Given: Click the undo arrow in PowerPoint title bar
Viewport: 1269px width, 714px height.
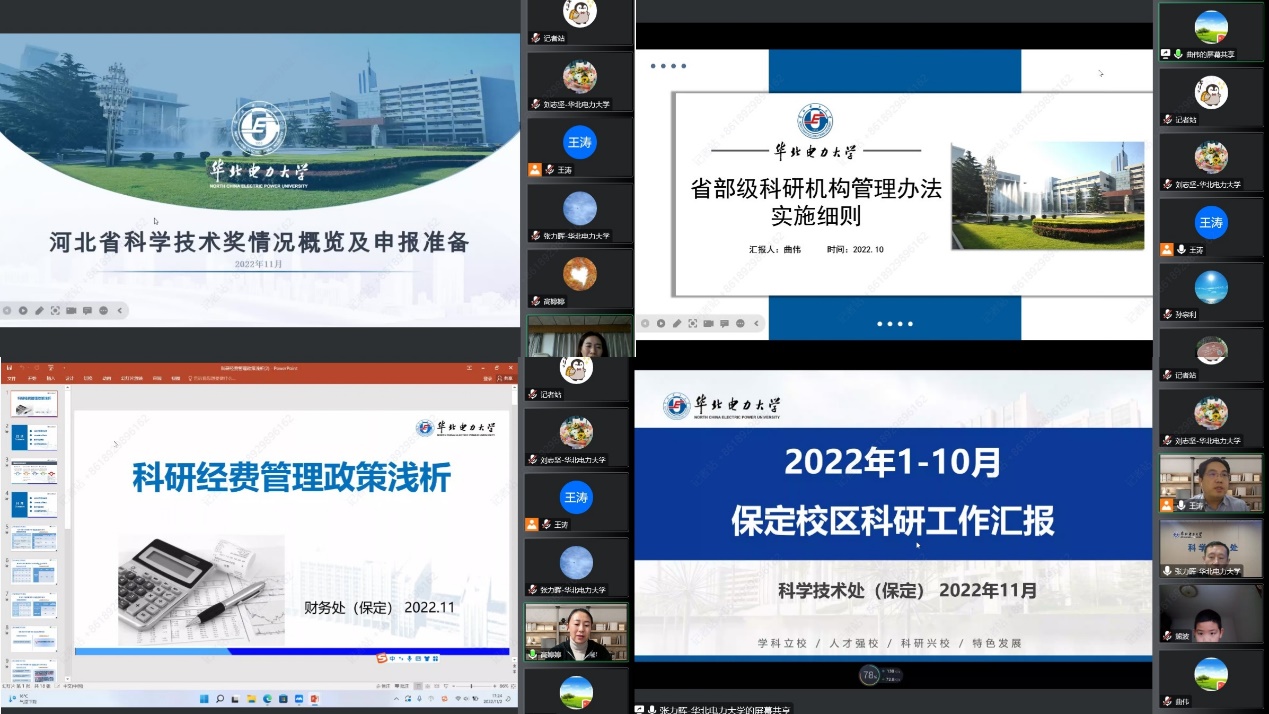Looking at the screenshot, I should click(22, 366).
